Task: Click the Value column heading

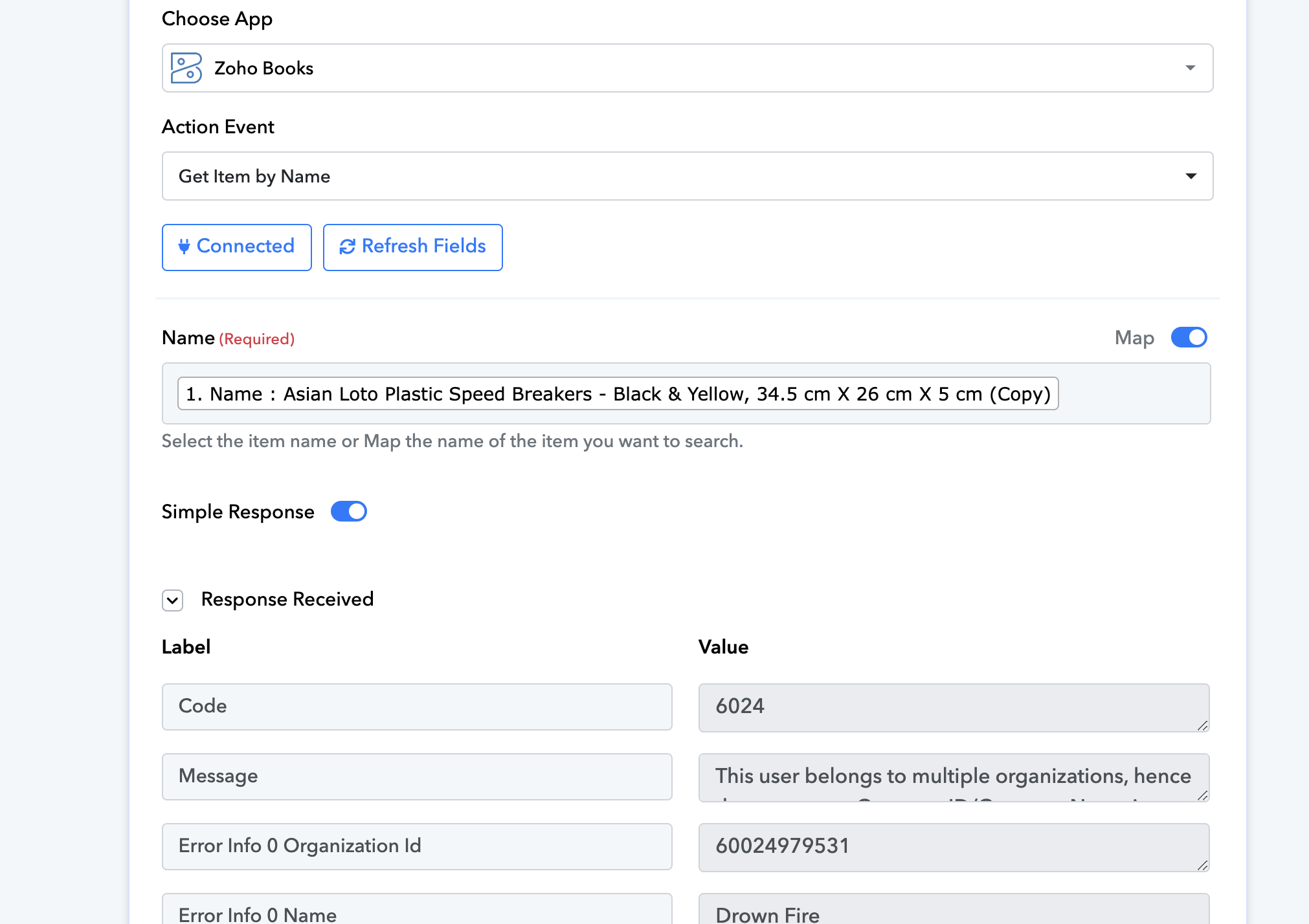Action: click(723, 647)
